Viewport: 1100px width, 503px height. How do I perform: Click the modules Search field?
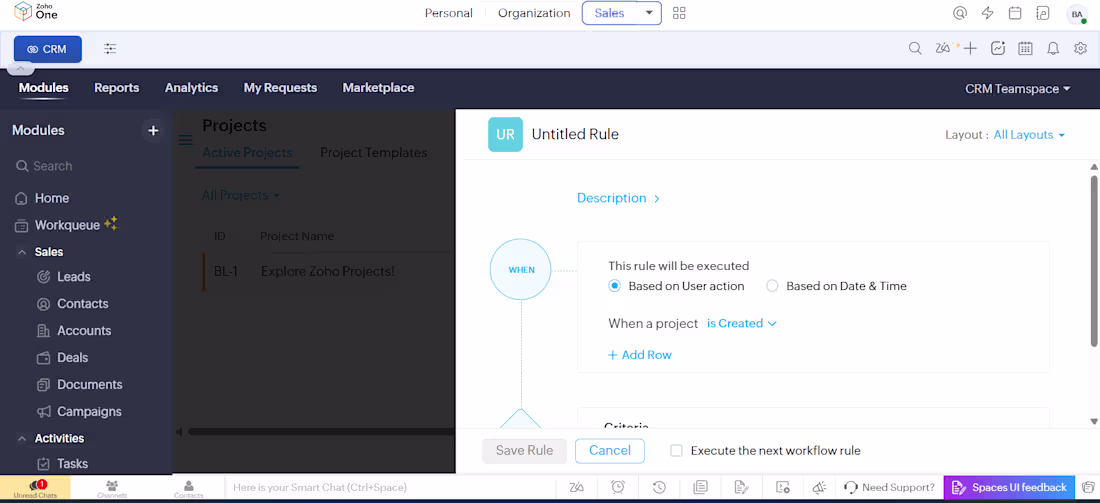(x=86, y=166)
